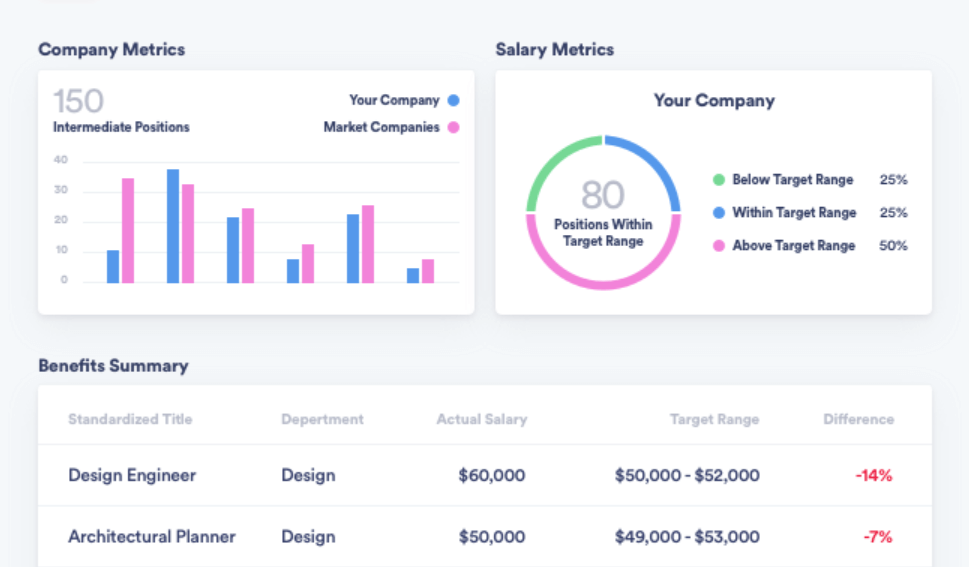The width and height of the screenshot is (969, 567).
Task: Sort by the Standardized Title column header
Action: point(130,419)
